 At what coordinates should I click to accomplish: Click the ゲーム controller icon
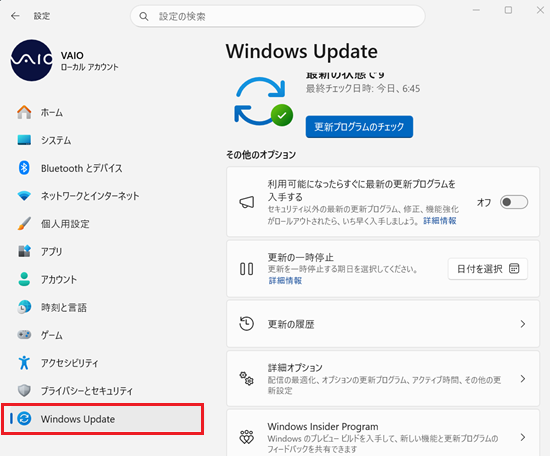tap(24, 335)
